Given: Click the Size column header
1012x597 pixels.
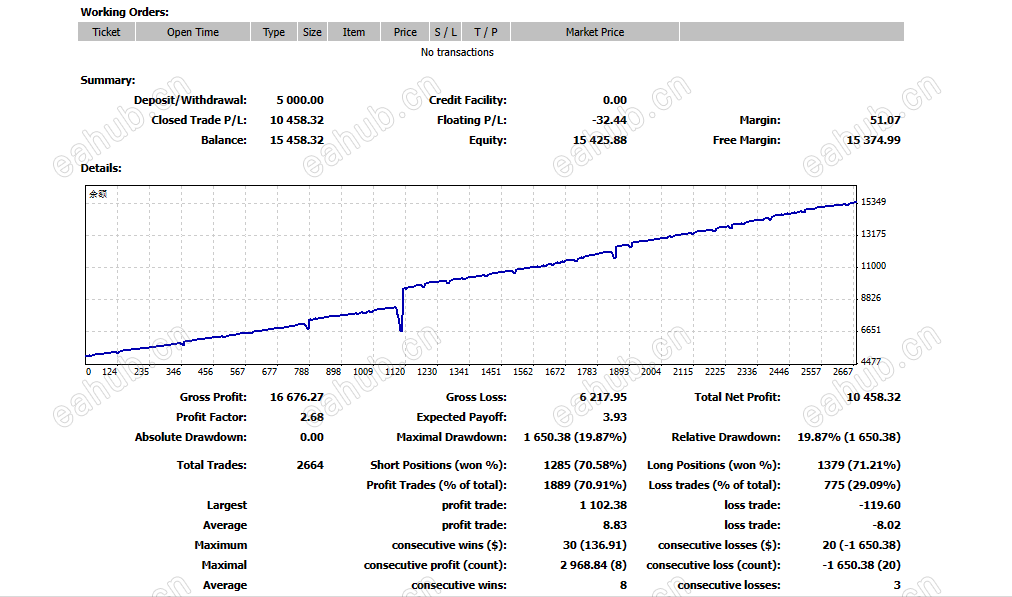Looking at the screenshot, I should click(312, 32).
